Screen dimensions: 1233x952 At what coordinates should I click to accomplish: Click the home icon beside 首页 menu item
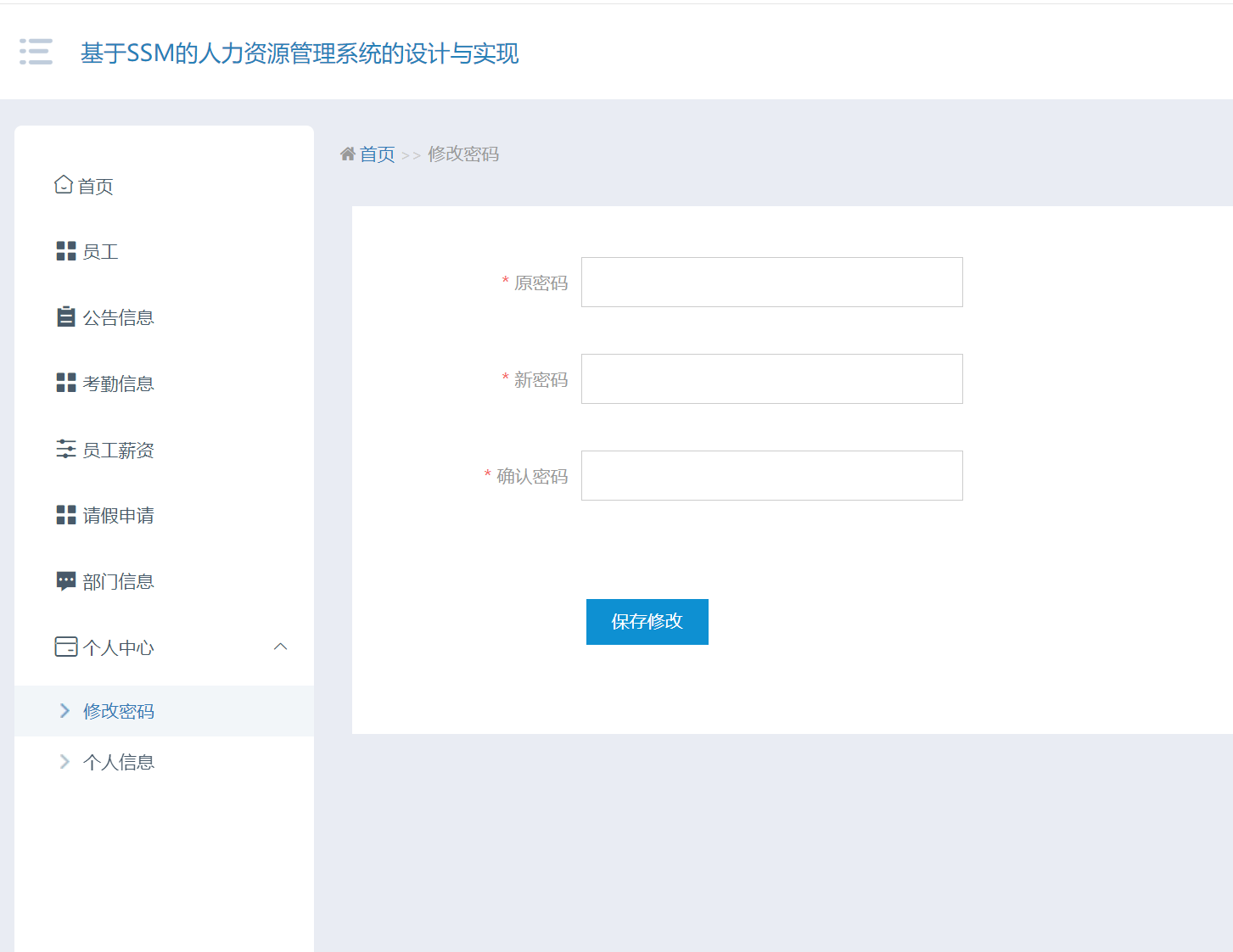(64, 184)
